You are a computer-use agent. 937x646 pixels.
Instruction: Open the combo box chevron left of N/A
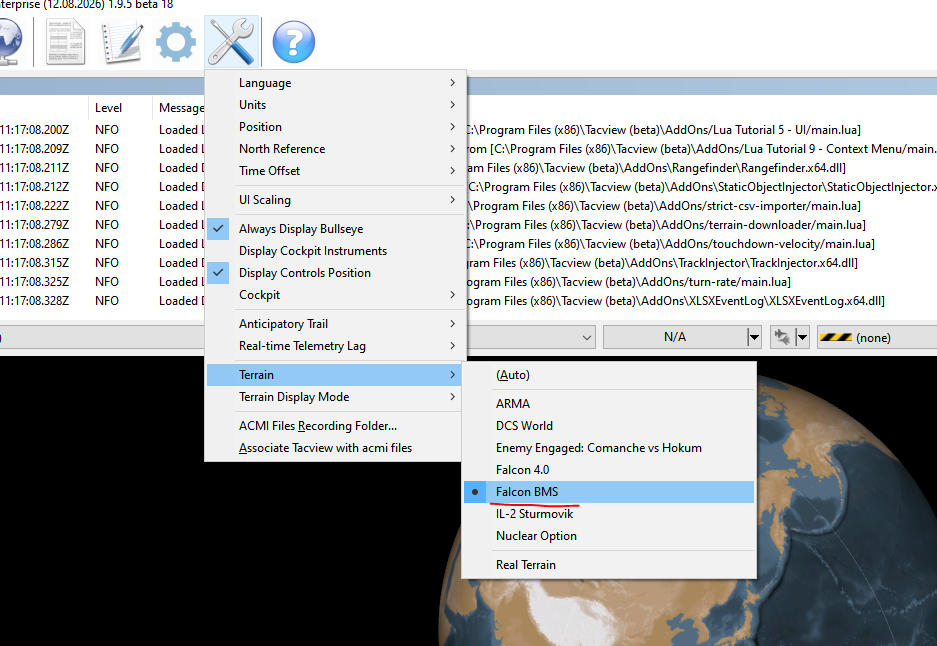click(587, 338)
